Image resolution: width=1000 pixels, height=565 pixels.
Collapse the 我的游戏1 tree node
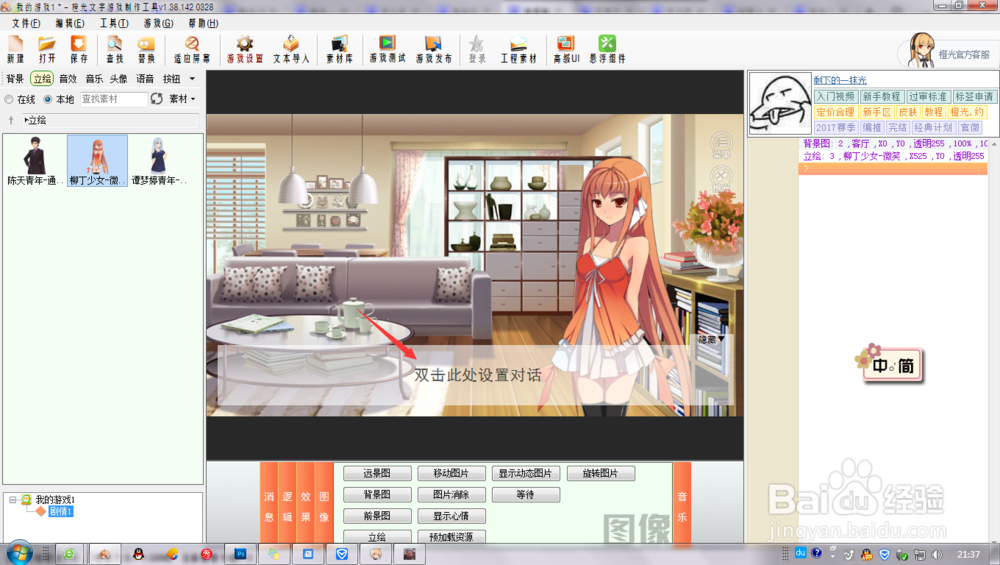point(13,500)
